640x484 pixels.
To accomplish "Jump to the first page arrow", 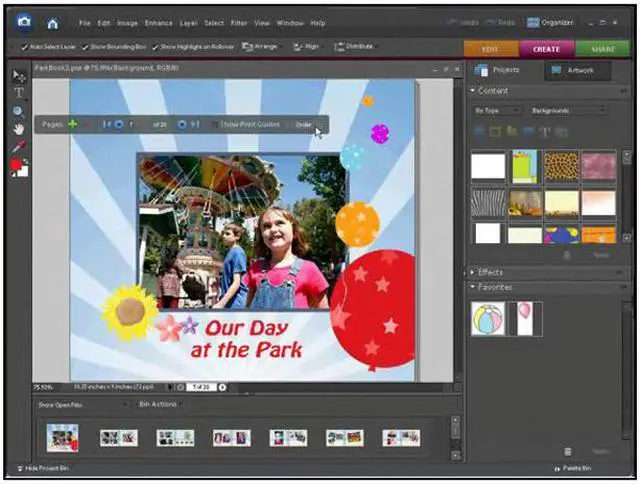I will (106, 124).
